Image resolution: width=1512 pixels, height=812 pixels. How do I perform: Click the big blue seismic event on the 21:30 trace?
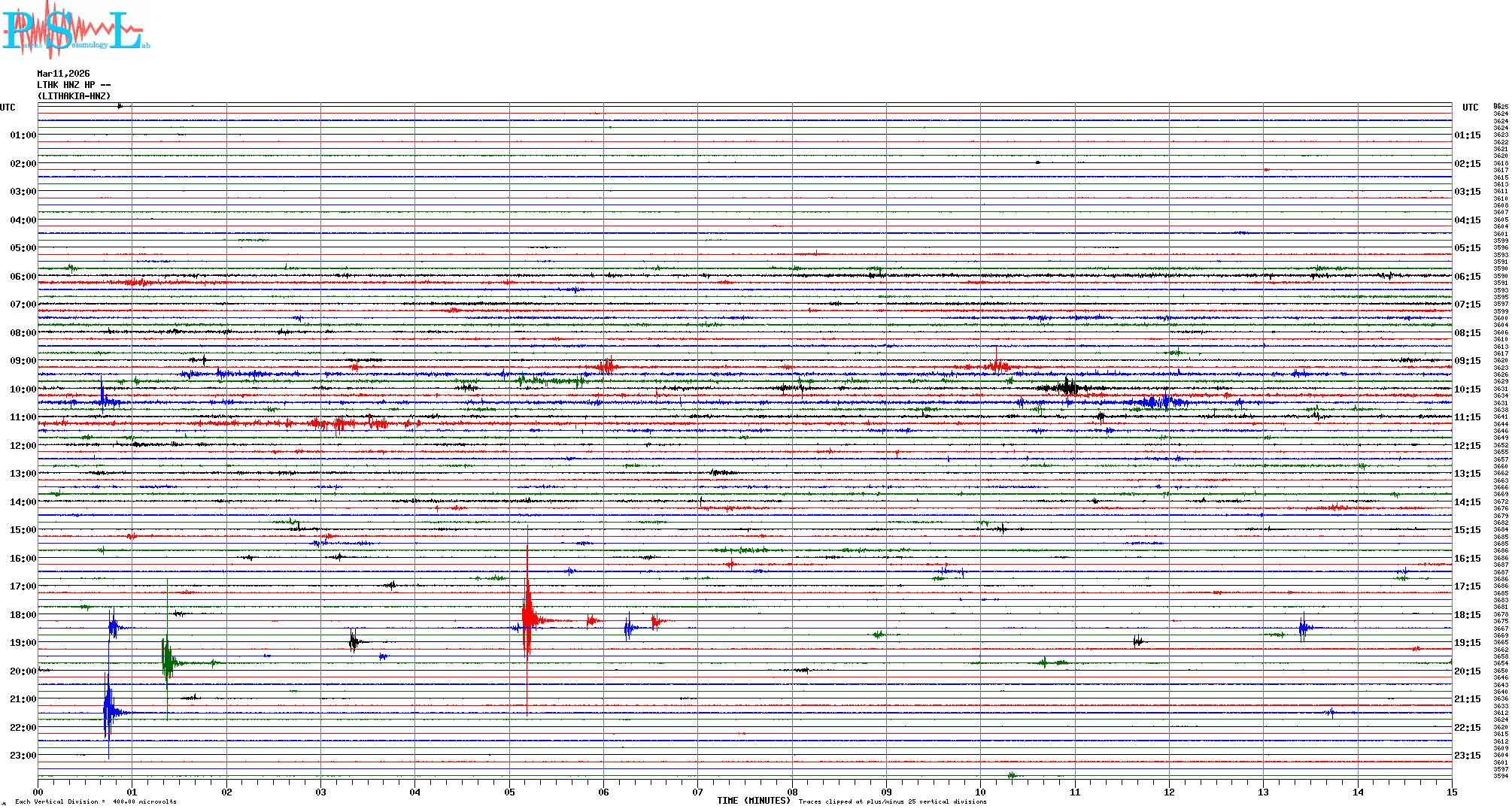(x=108, y=711)
